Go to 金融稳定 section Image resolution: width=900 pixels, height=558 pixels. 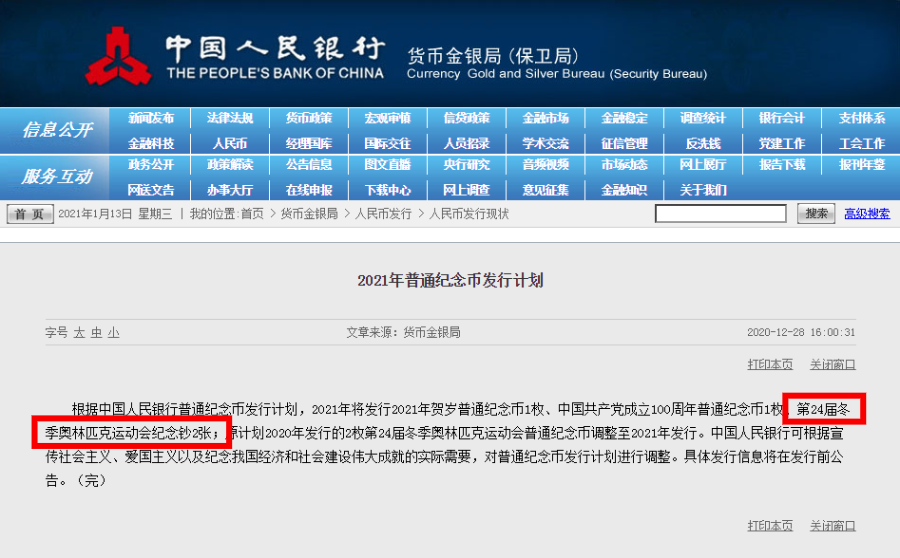coord(624,118)
